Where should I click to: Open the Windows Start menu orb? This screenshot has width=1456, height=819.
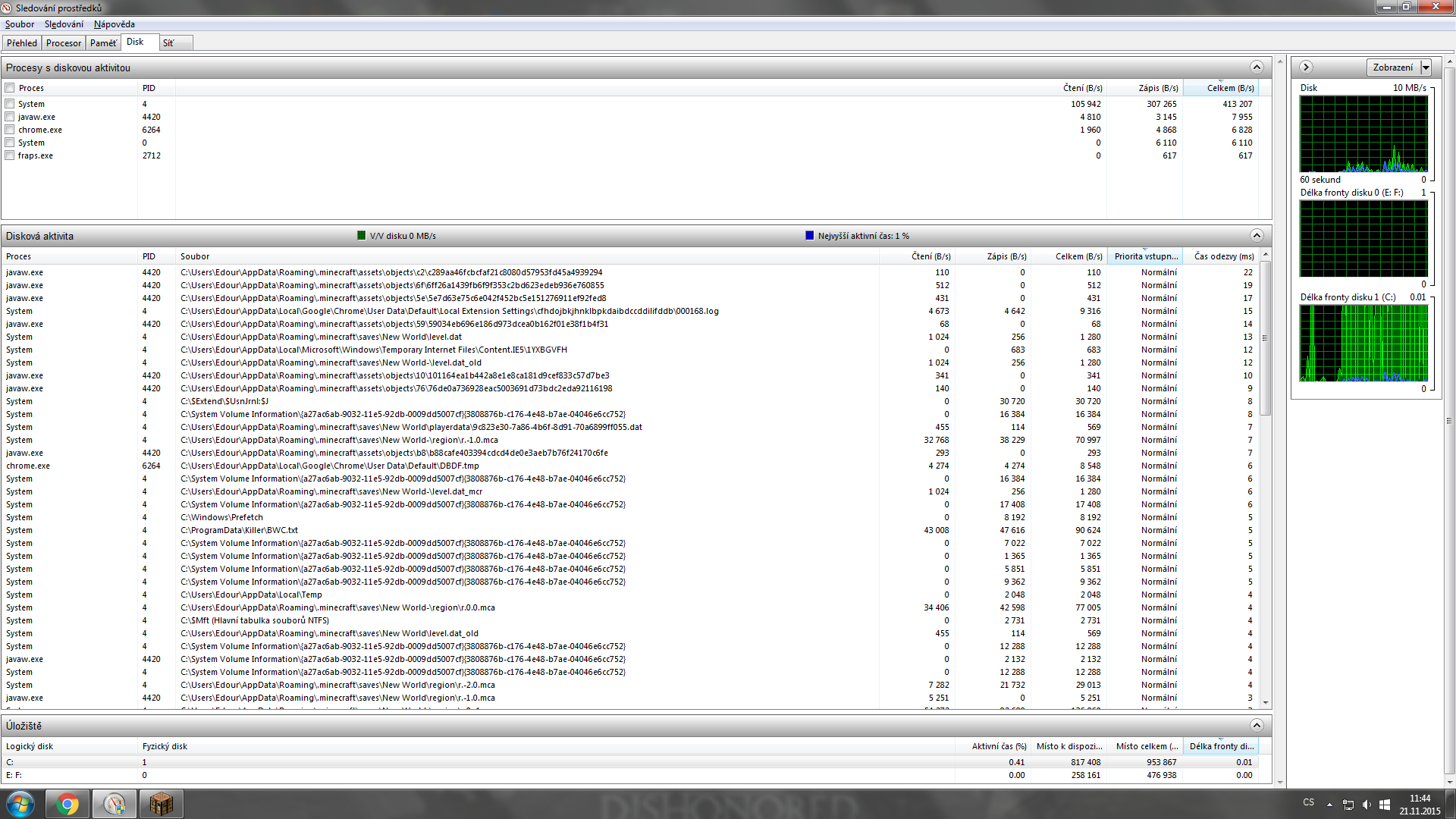click(20, 804)
